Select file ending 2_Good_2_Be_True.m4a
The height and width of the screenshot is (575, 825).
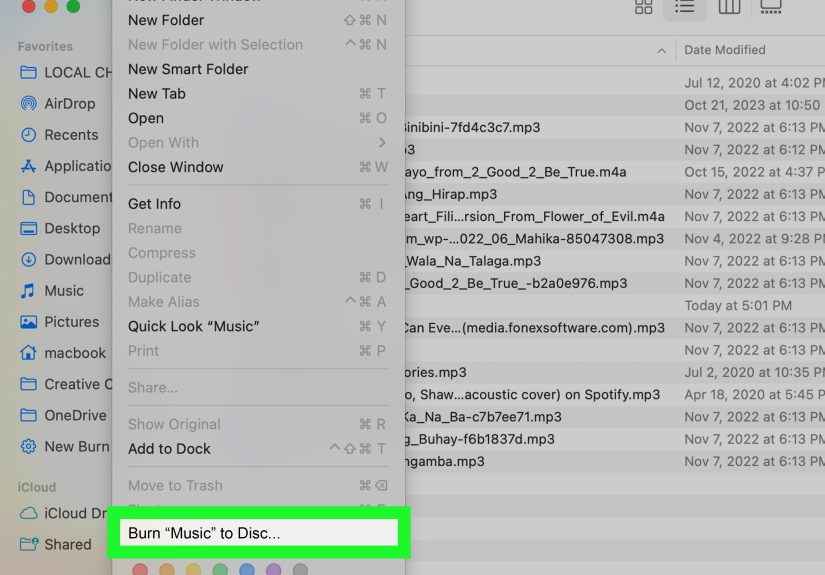tap(615, 172)
